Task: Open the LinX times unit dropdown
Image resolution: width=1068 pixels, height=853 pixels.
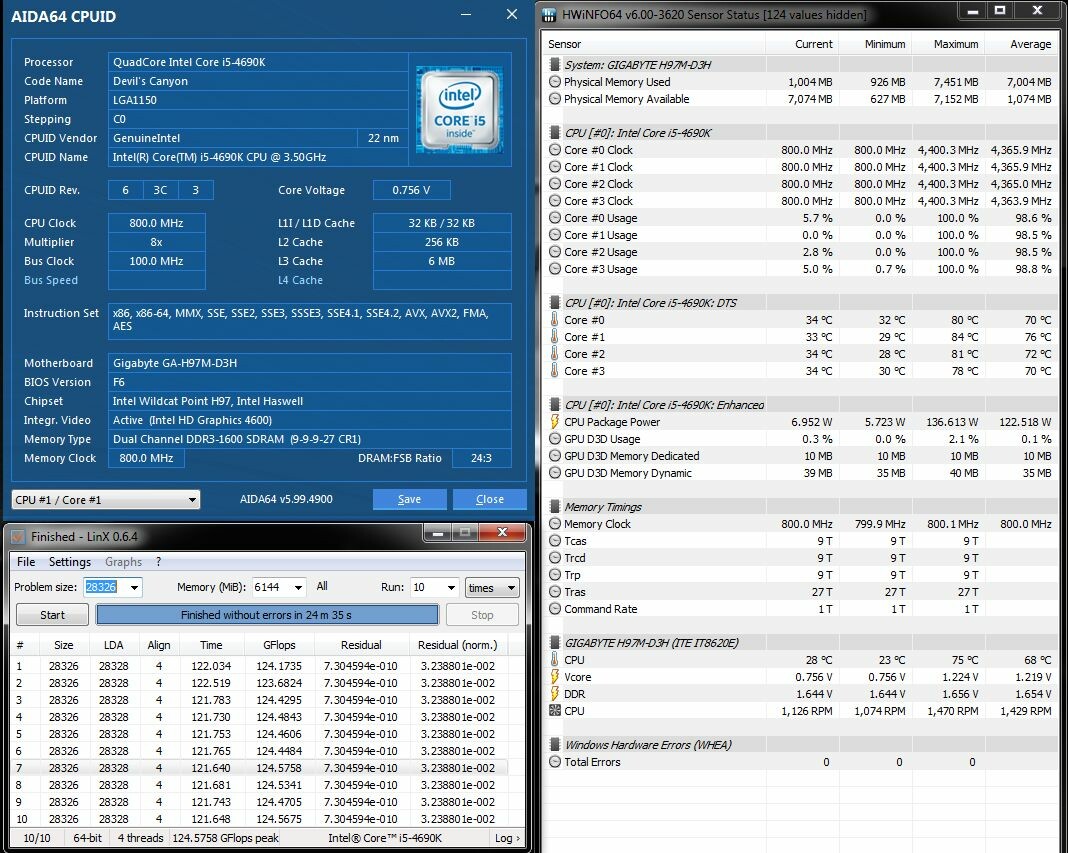Action: point(492,587)
